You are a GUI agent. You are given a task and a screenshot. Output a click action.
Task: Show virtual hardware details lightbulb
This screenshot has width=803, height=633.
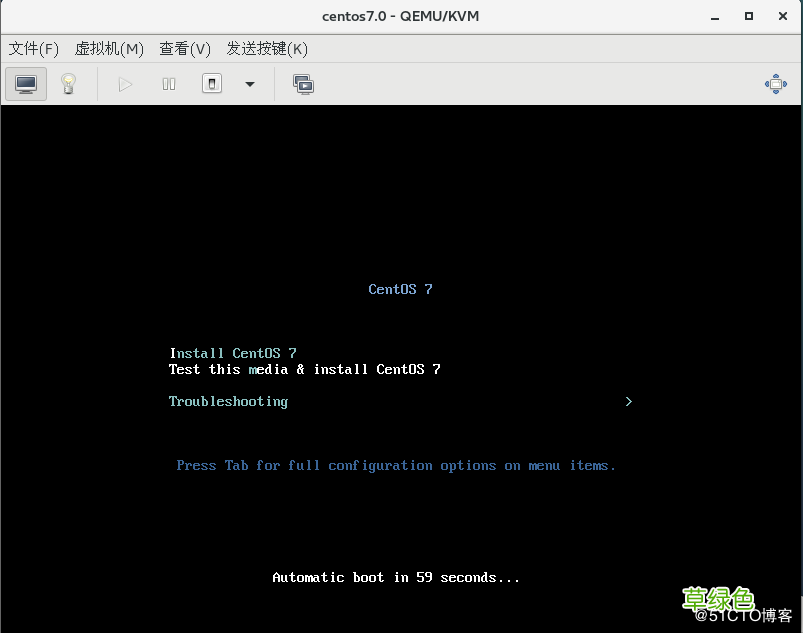pos(69,84)
